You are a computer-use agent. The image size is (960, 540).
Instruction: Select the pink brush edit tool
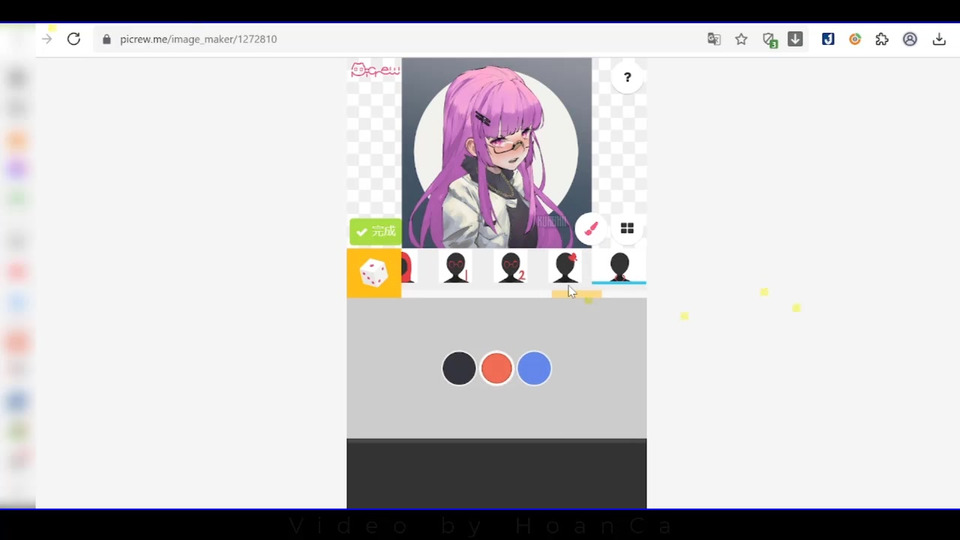pyautogui.click(x=591, y=228)
